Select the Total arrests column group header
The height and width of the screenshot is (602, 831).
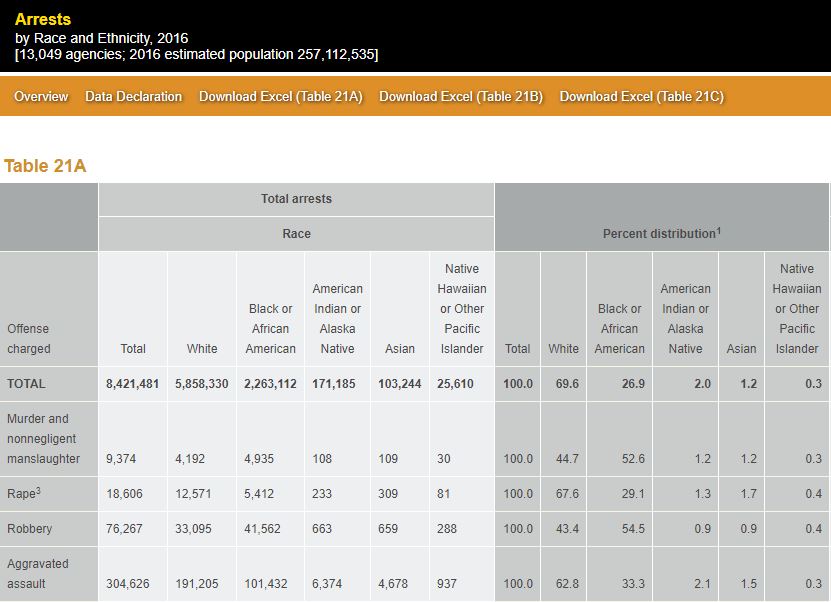296,199
